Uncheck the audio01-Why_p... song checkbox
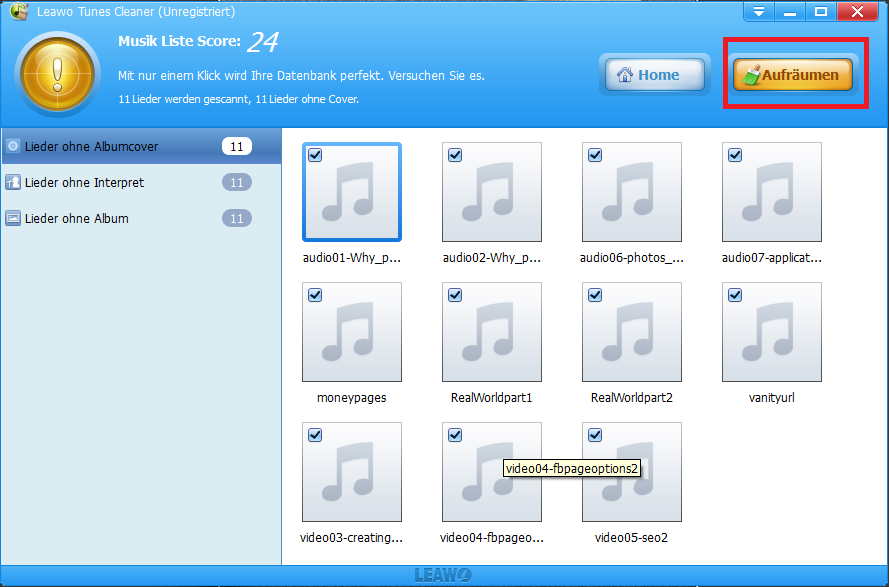 tap(315, 155)
